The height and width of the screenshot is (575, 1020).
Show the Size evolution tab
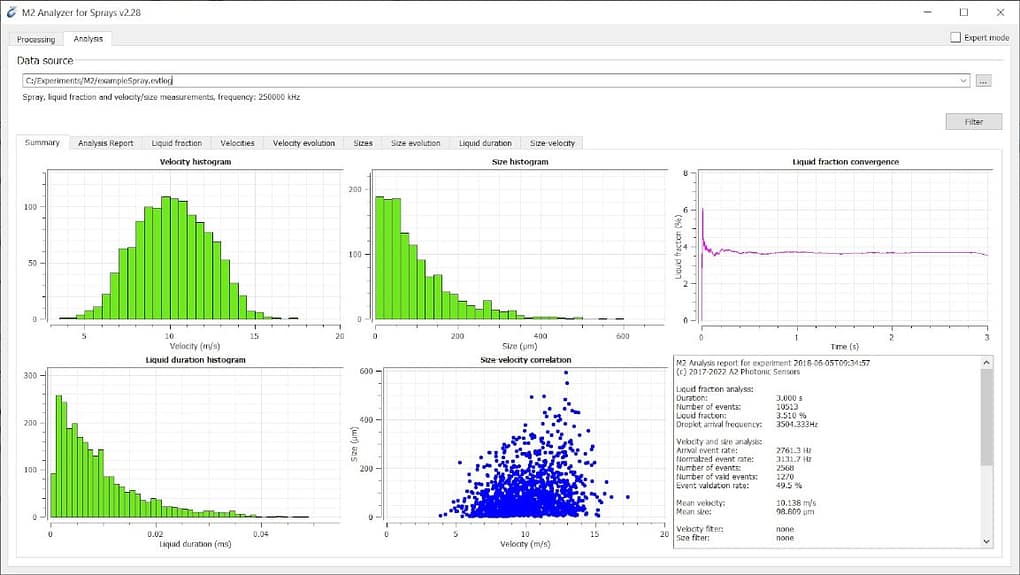pos(416,143)
